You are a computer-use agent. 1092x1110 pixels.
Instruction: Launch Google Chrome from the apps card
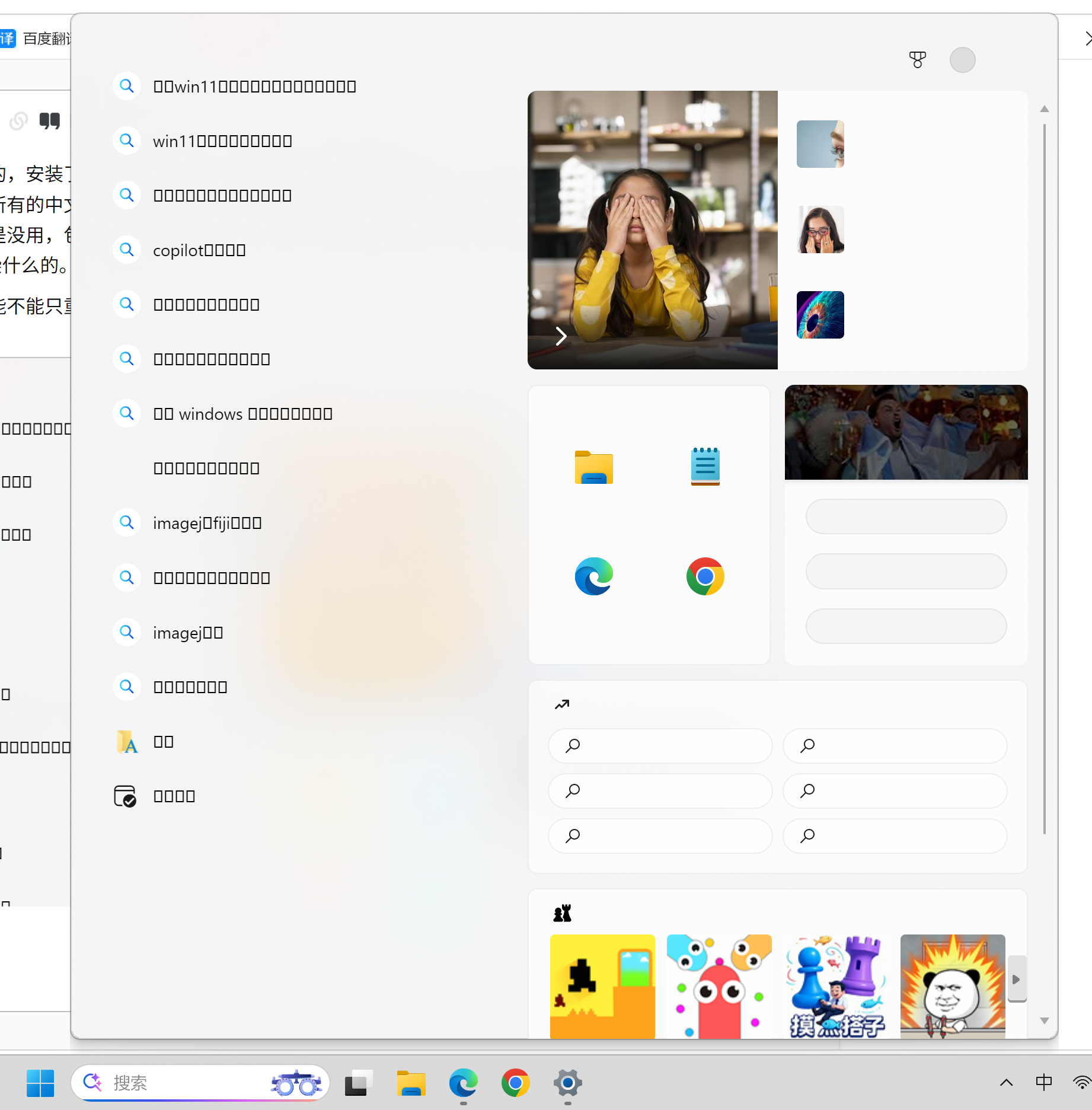pyautogui.click(x=705, y=576)
